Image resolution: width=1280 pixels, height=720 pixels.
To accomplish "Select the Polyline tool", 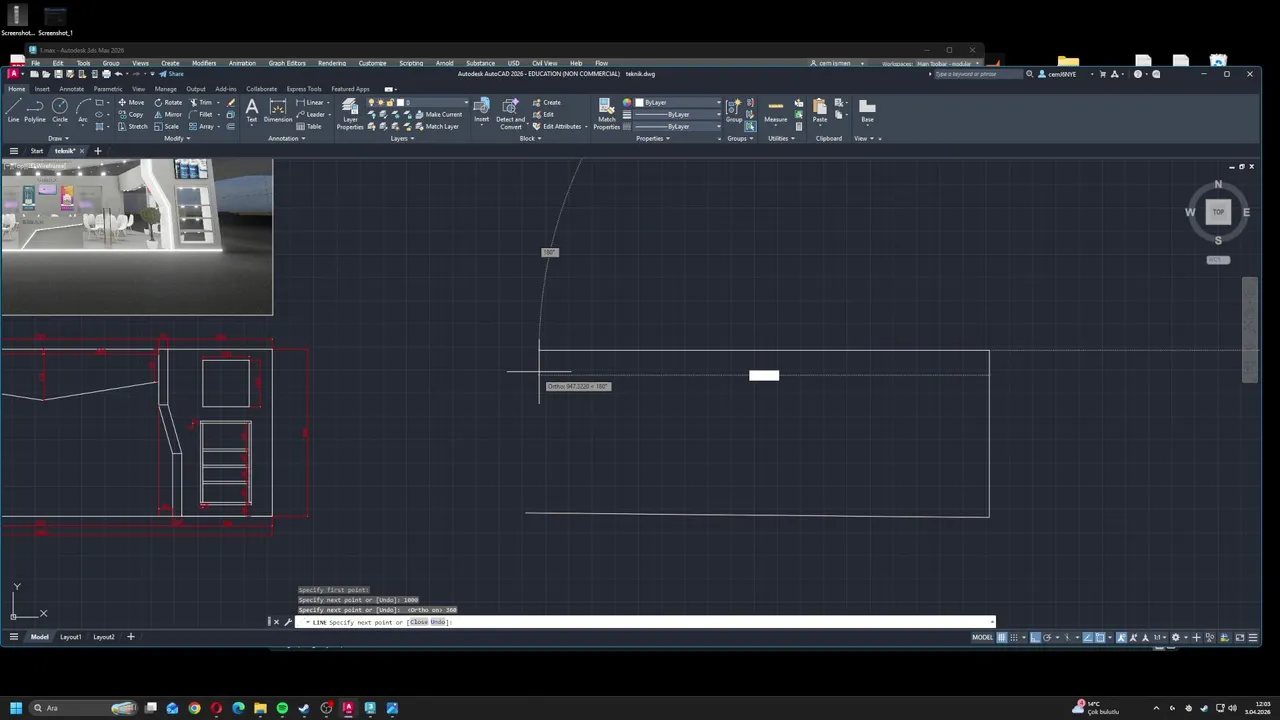I will tap(35, 110).
